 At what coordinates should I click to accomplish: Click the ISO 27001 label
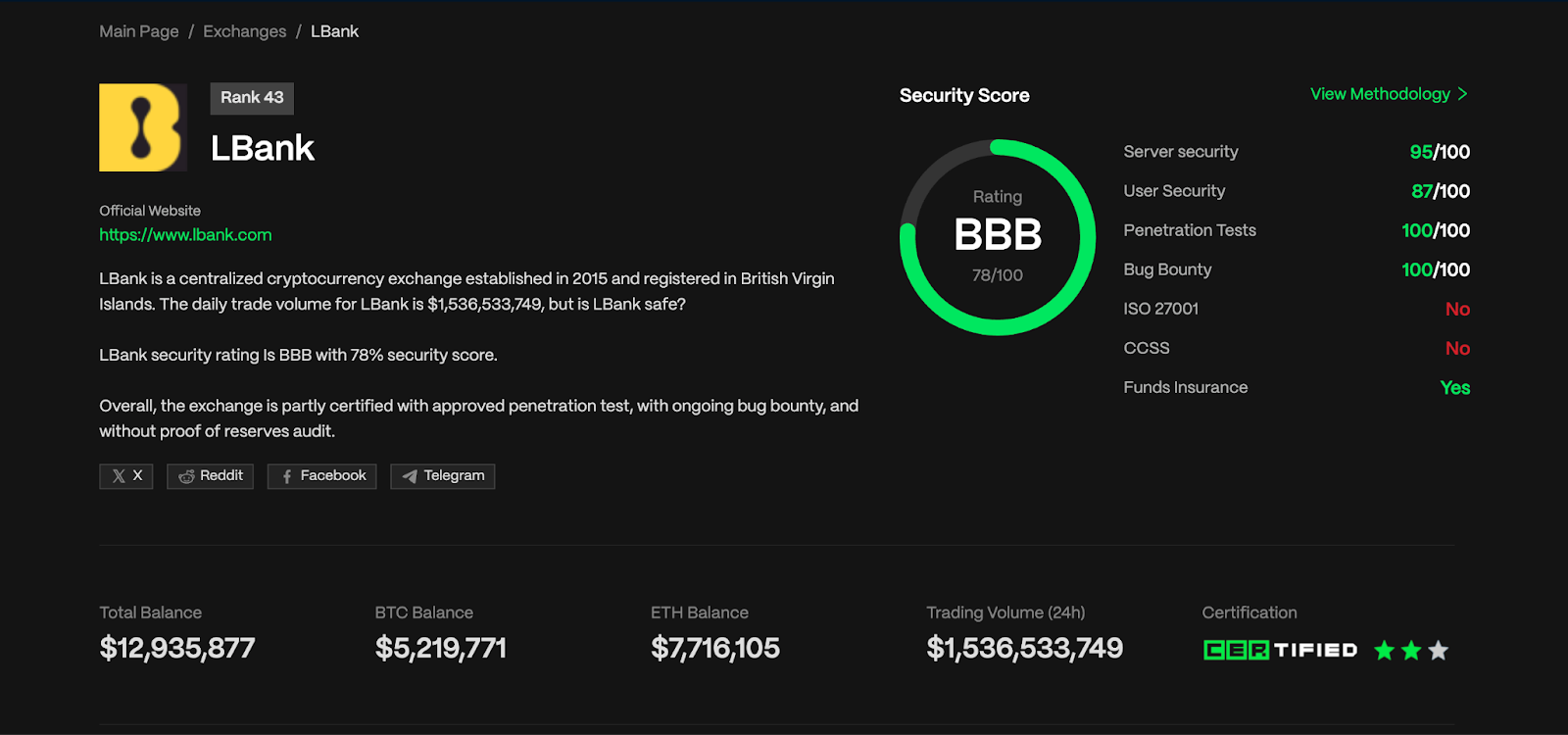pyautogui.click(x=1161, y=309)
